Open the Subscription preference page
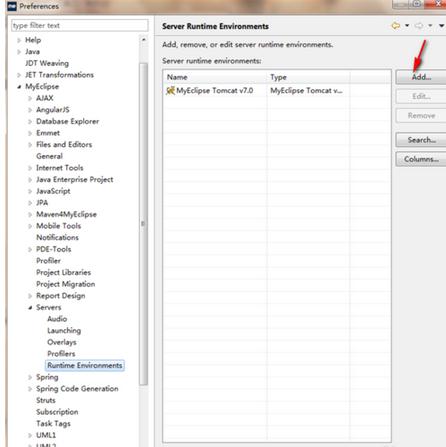Viewport: 446px width, 447px height. pos(57,412)
